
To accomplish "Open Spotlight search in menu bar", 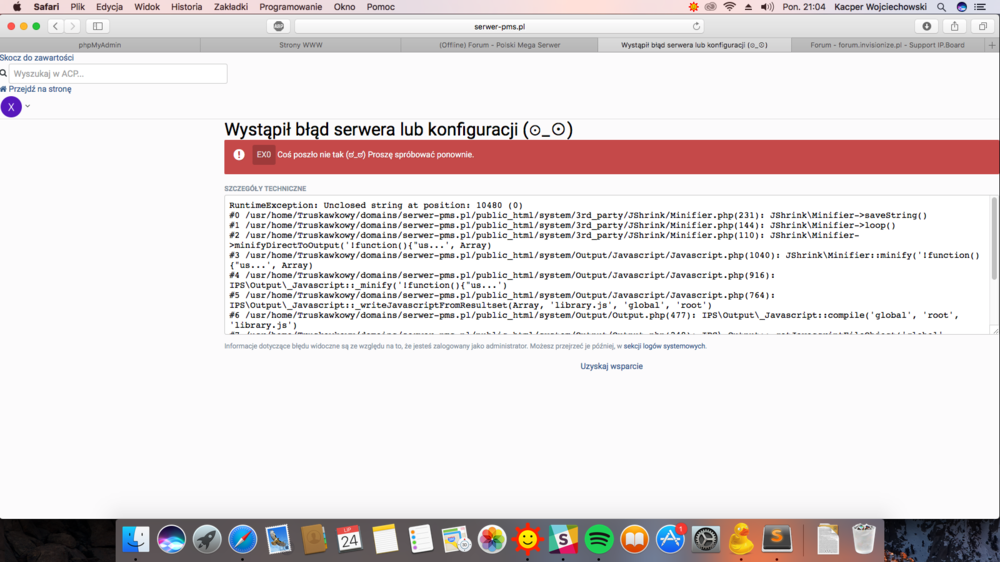I will (941, 7).
